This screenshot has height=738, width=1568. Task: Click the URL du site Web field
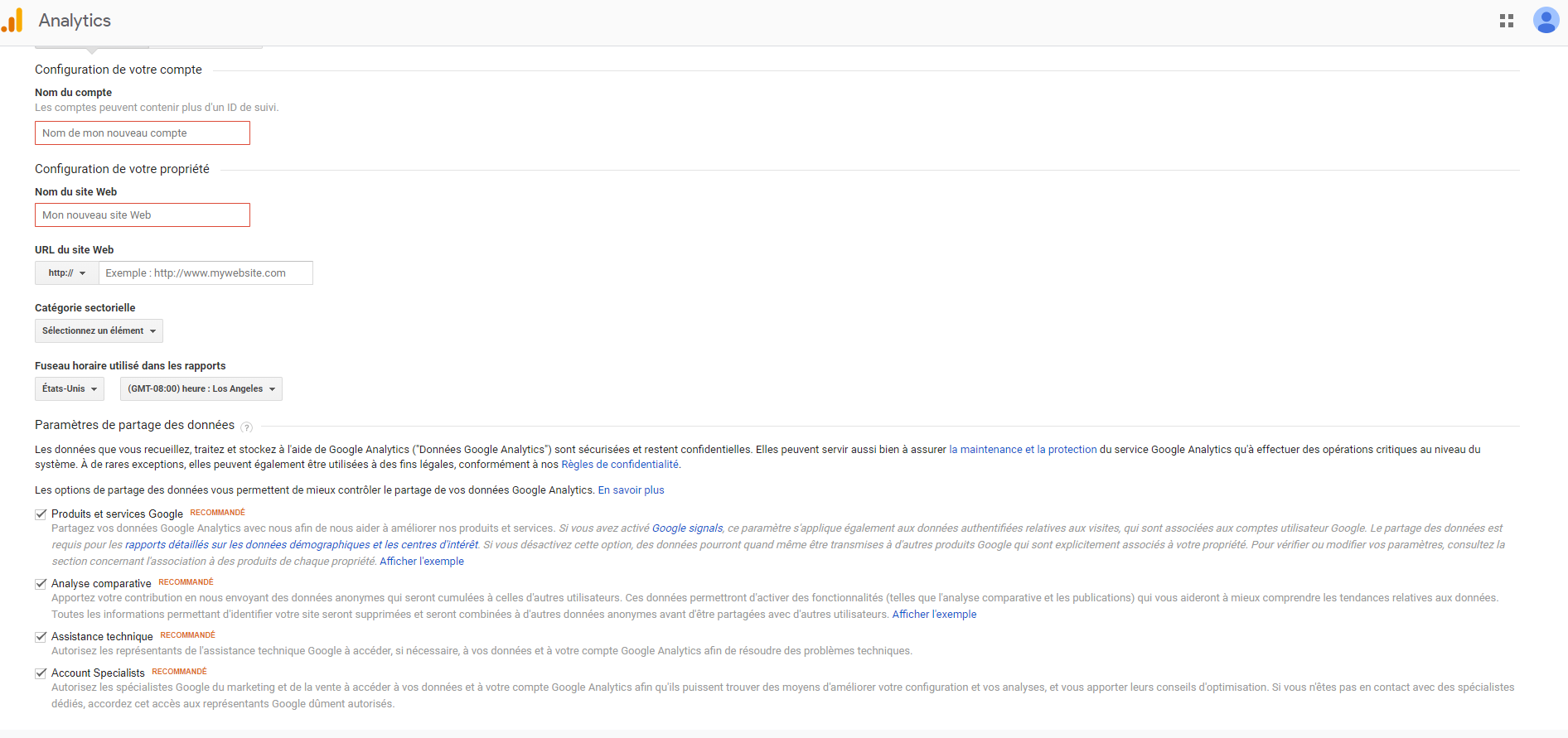coord(206,273)
